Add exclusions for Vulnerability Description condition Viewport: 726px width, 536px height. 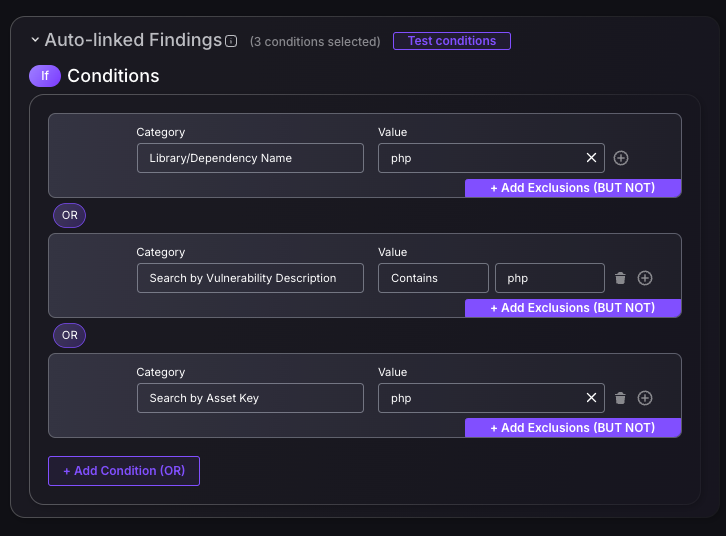coord(573,308)
